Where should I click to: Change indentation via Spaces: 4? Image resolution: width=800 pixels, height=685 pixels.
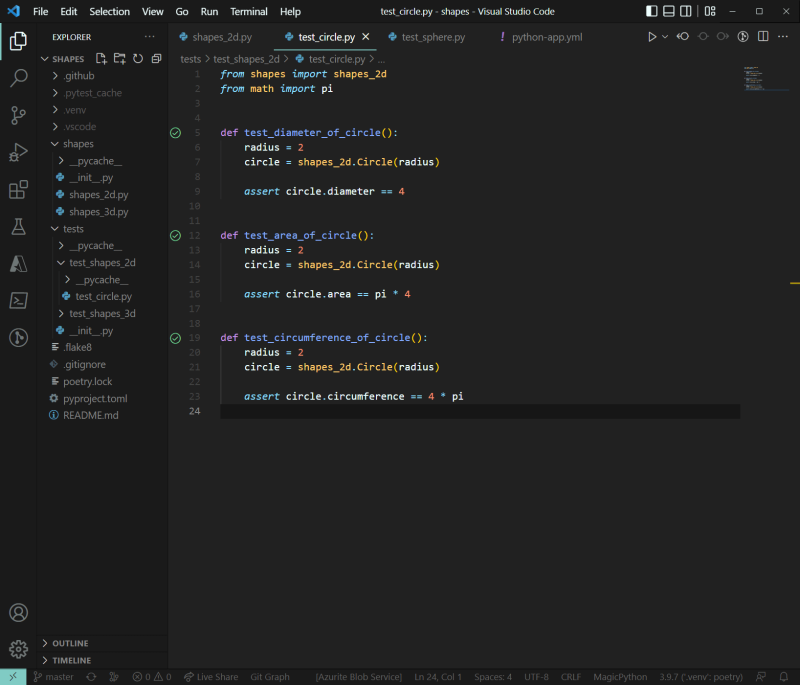tap(493, 677)
